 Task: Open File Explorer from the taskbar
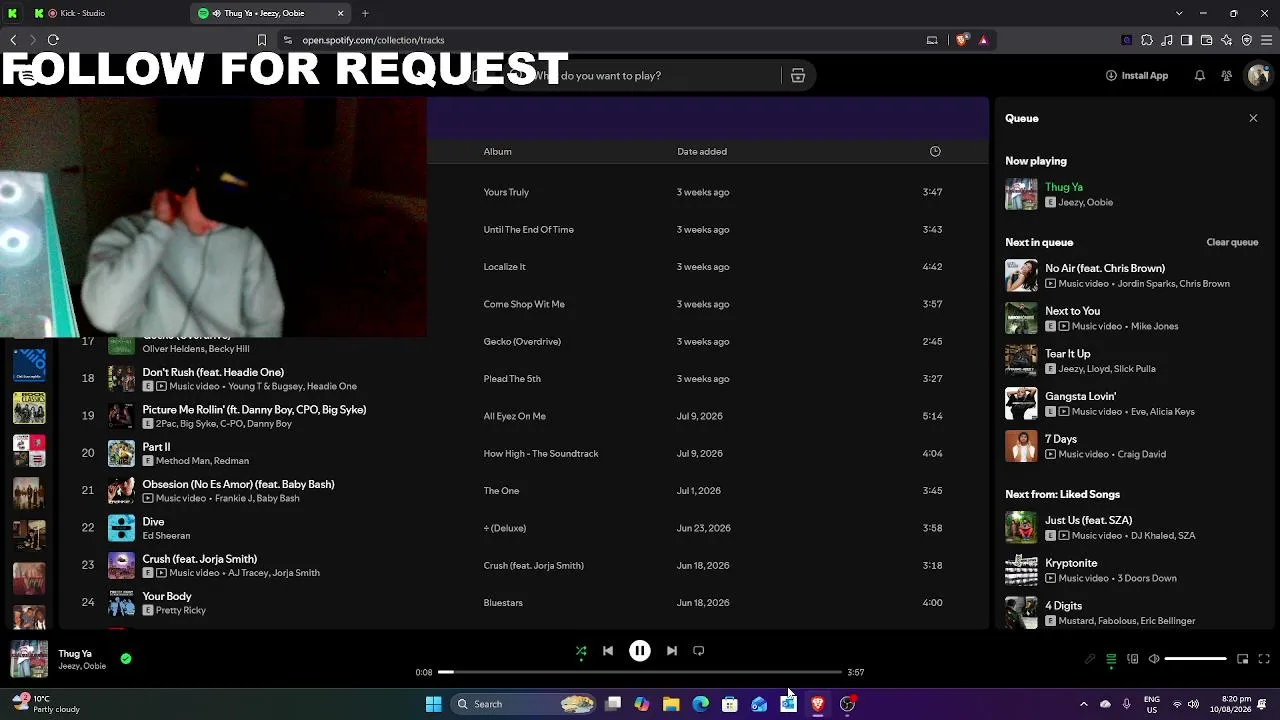671,704
